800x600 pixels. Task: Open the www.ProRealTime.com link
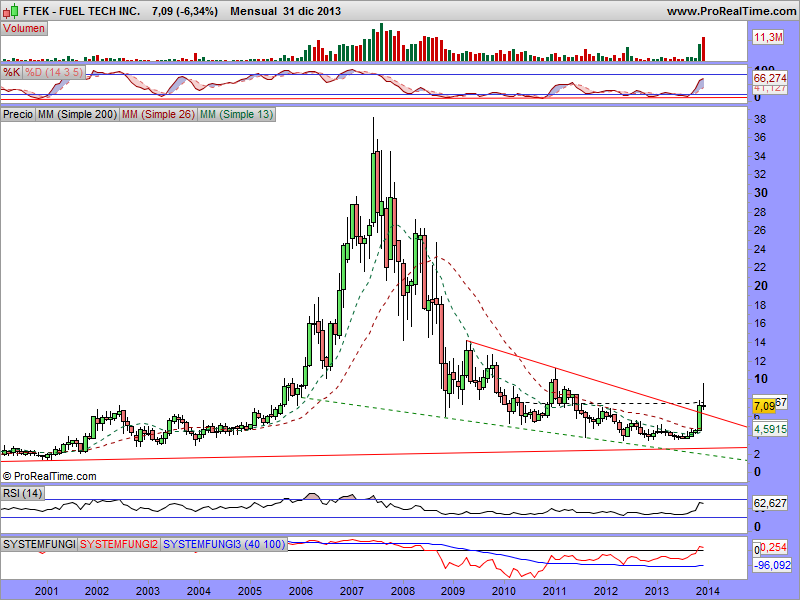click(731, 11)
